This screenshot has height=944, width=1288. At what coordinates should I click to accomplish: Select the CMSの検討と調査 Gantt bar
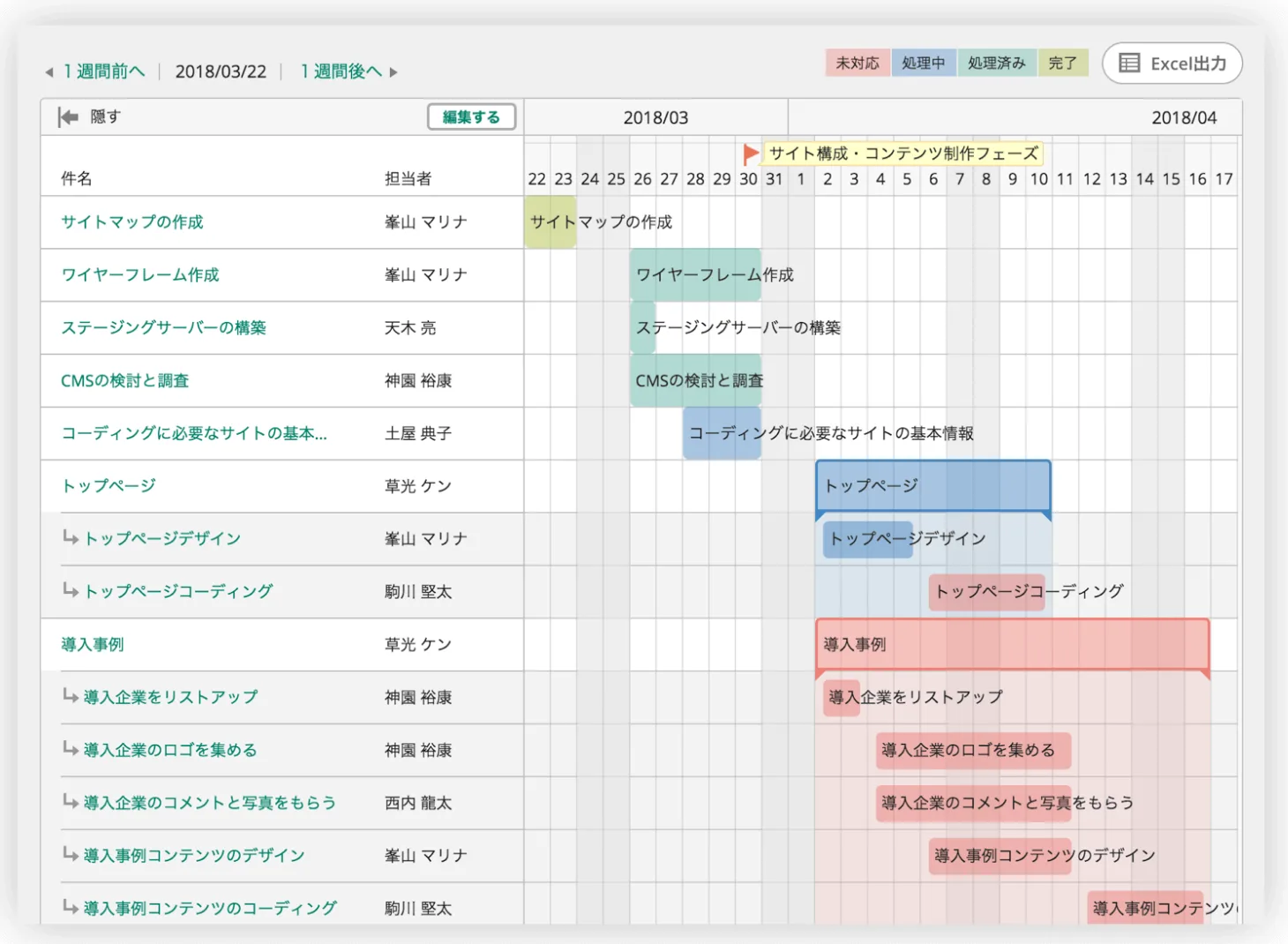coord(696,381)
